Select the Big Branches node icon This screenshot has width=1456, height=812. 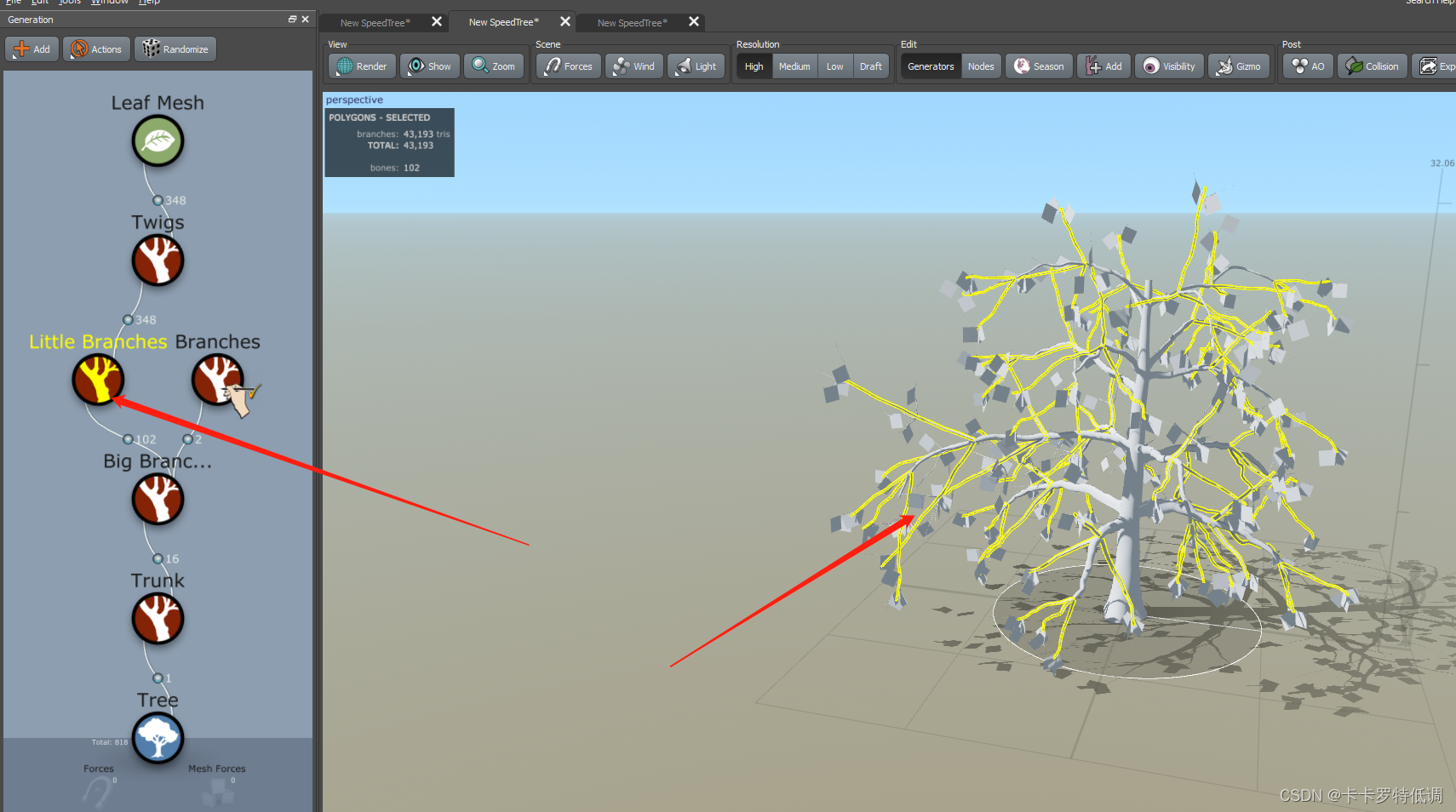tap(158, 500)
